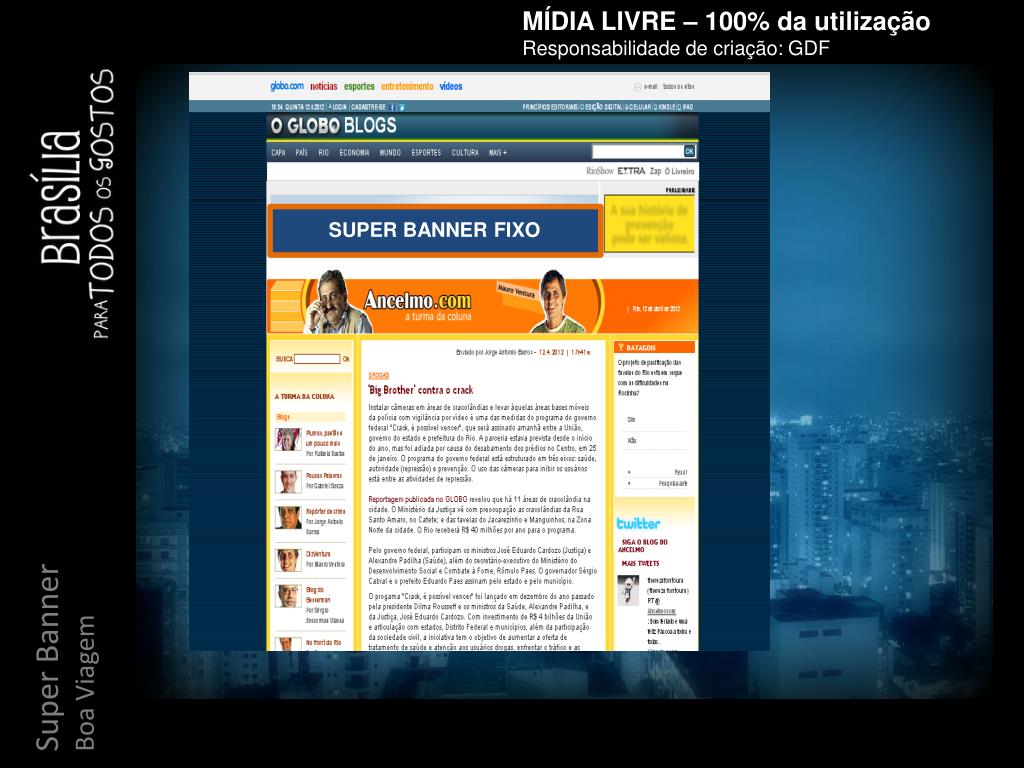Open the EDIÇÃO DIGITAL link
1024x768 pixels.
601,106
